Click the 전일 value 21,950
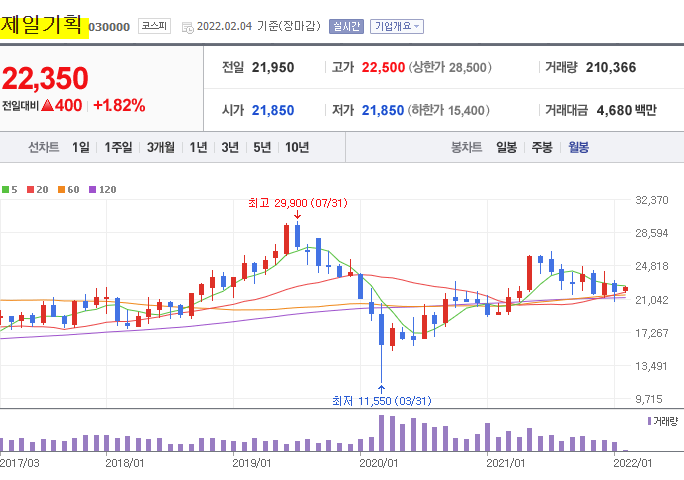Image resolution: width=684 pixels, height=480 pixels. (x=273, y=68)
